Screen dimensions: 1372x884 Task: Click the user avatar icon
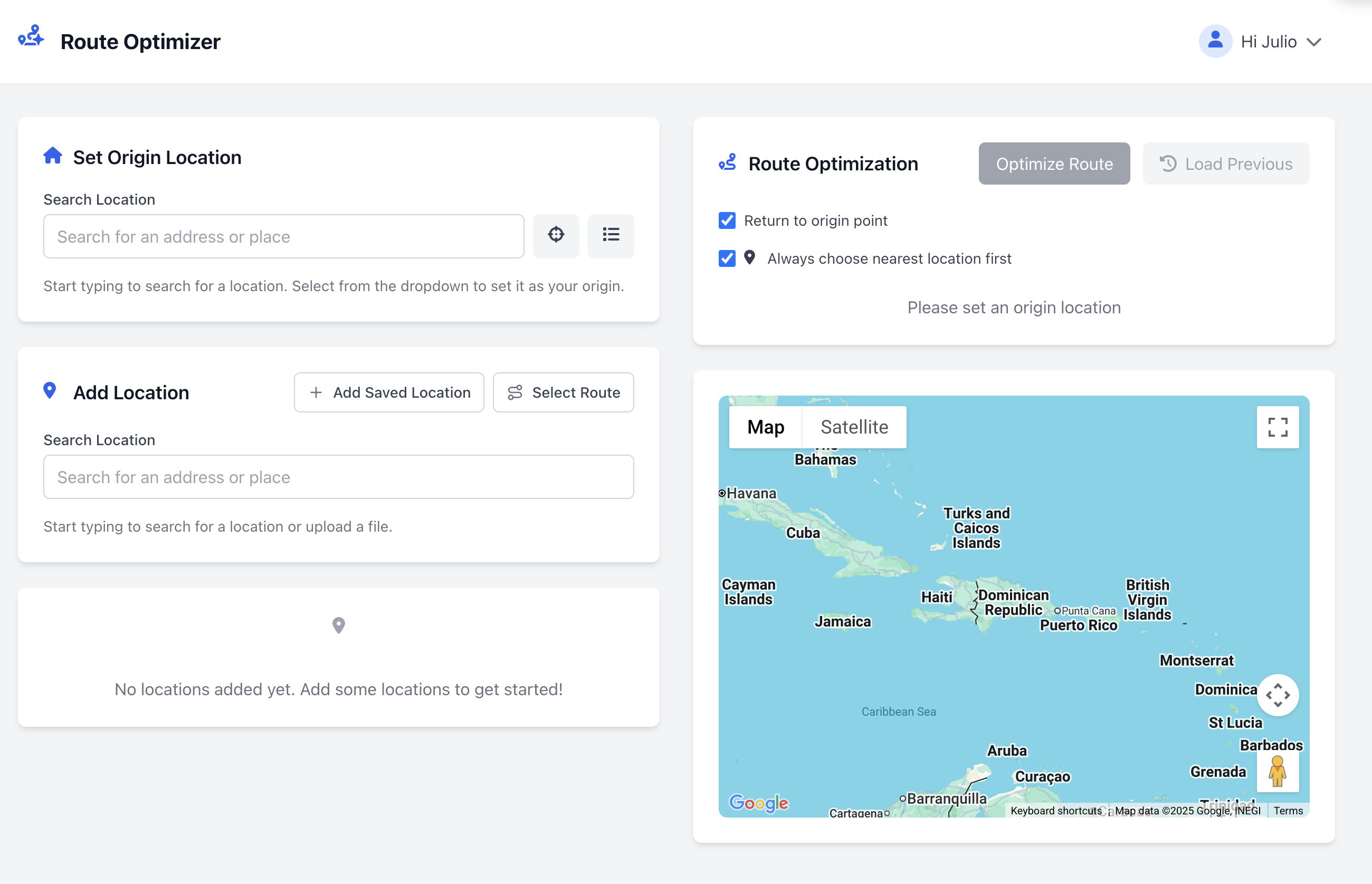pyautogui.click(x=1215, y=41)
